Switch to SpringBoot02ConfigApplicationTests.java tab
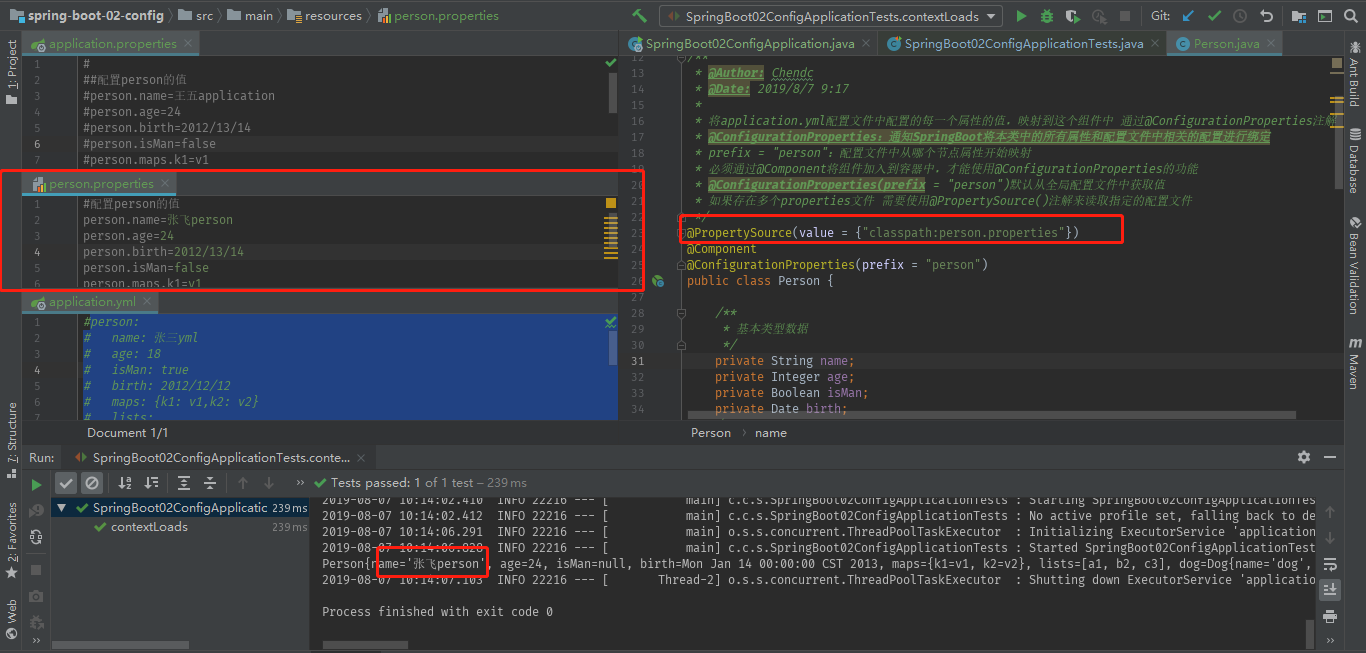This screenshot has width=1366, height=653. click(x=1022, y=44)
